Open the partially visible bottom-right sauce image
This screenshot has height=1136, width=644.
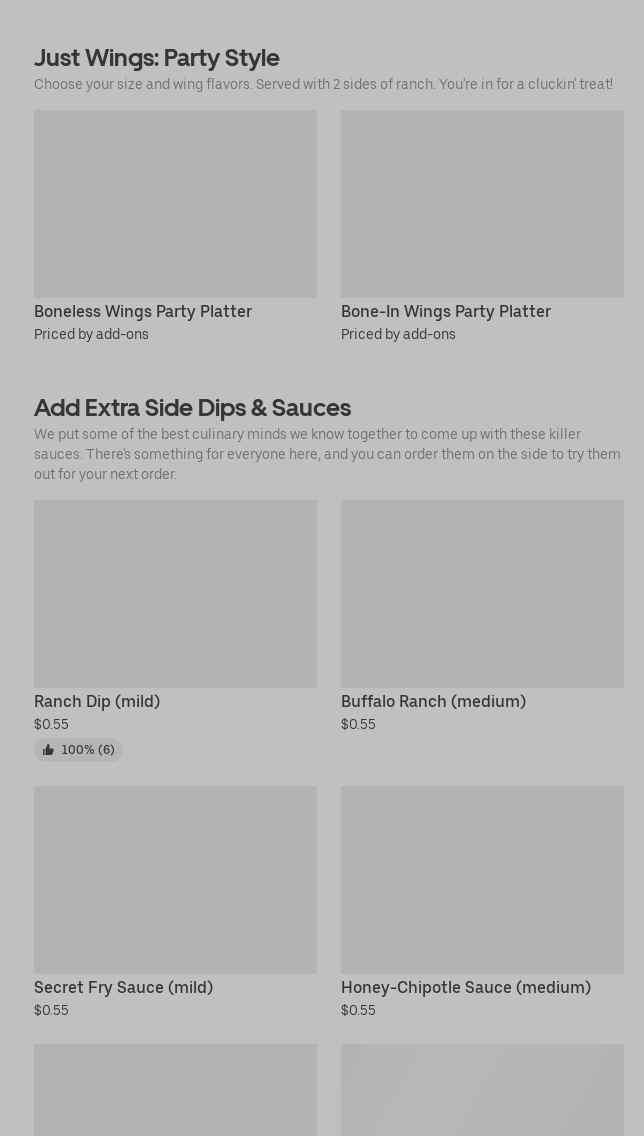coord(482,1090)
